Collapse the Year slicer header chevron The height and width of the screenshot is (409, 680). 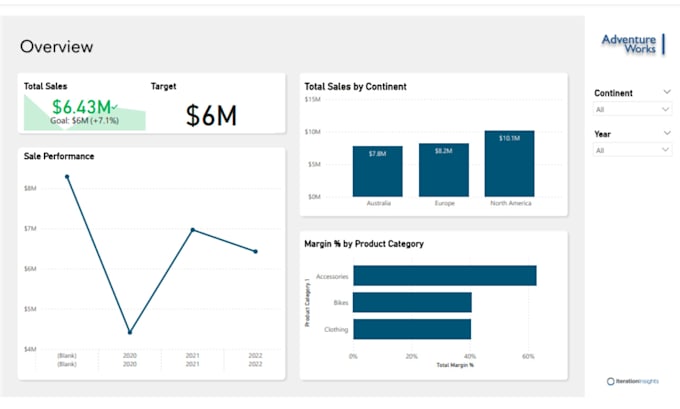pyautogui.click(x=667, y=133)
